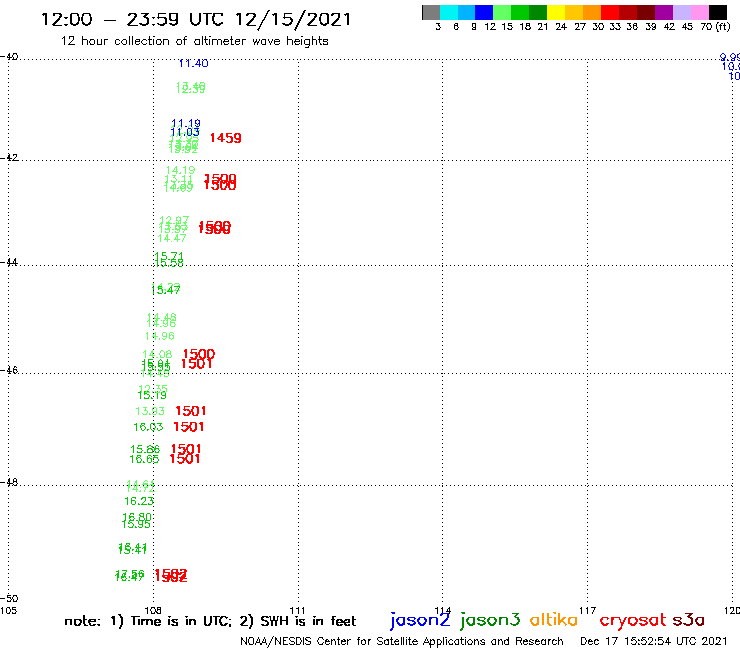Image resolution: width=740 pixels, height=650 pixels.
Task: Click the -48 latitude axis label
Action: point(9,482)
